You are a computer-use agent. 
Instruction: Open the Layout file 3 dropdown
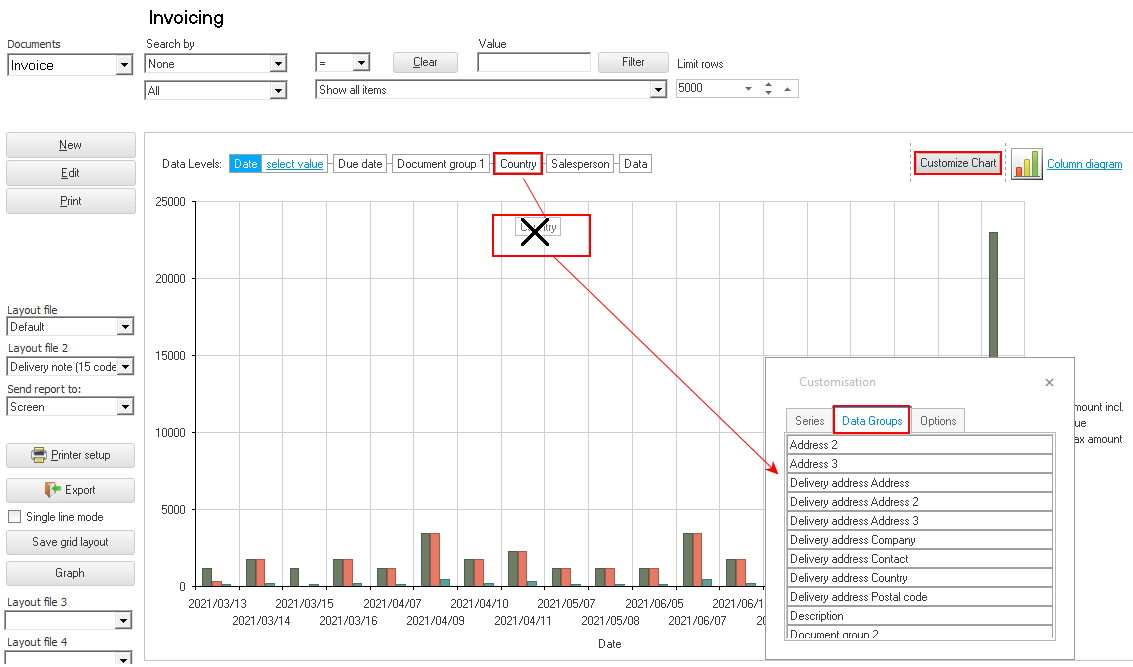coord(124,621)
